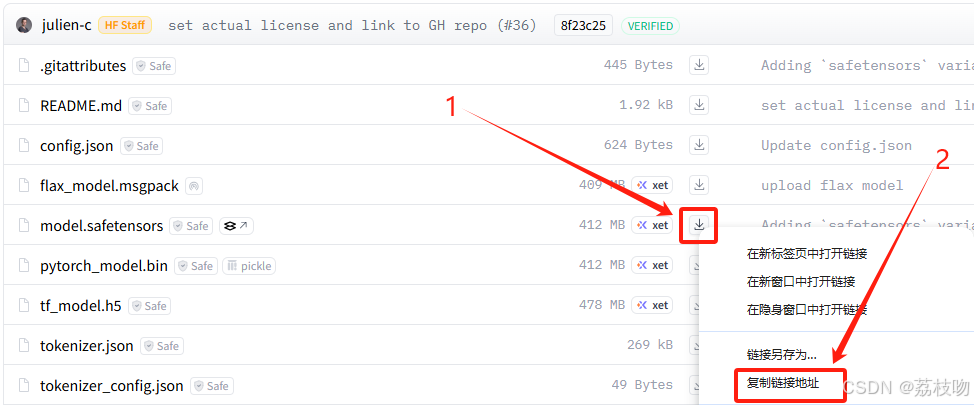Click the xet badge on flax_model.msgpack row
974x405 pixels.
(x=652, y=185)
